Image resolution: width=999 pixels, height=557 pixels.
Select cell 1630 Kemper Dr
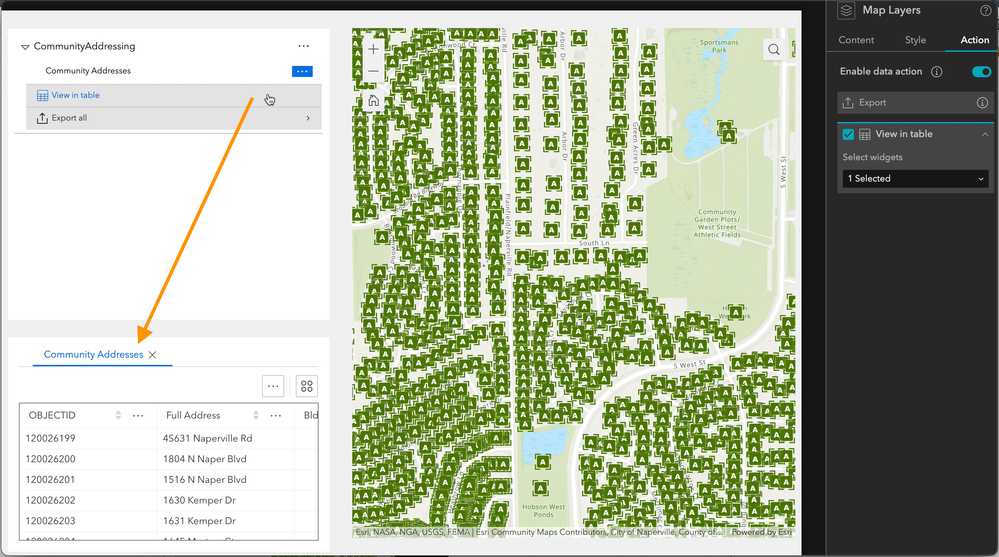(x=199, y=500)
